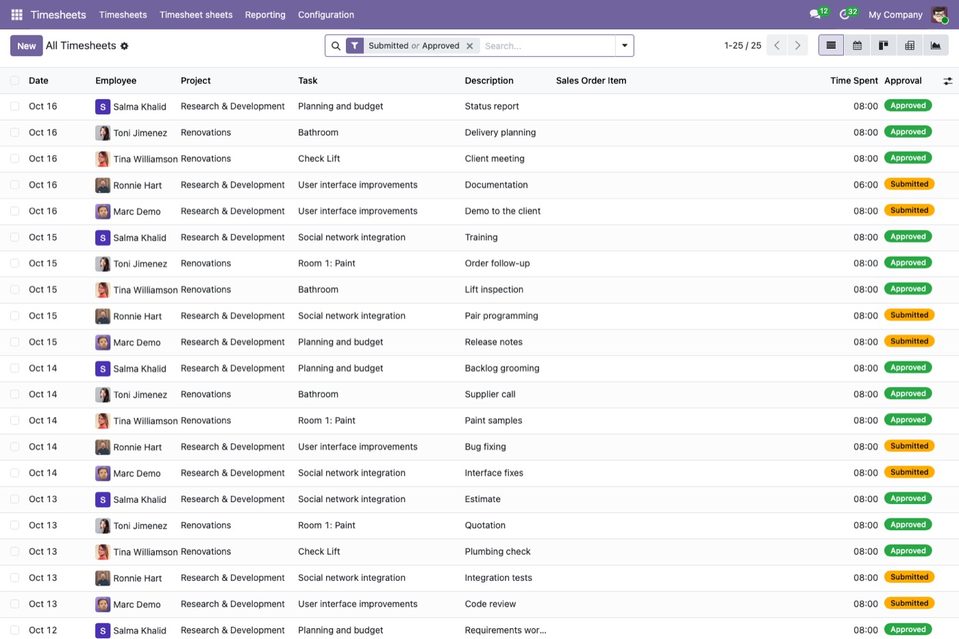Open the Configuration menu

click(326, 15)
